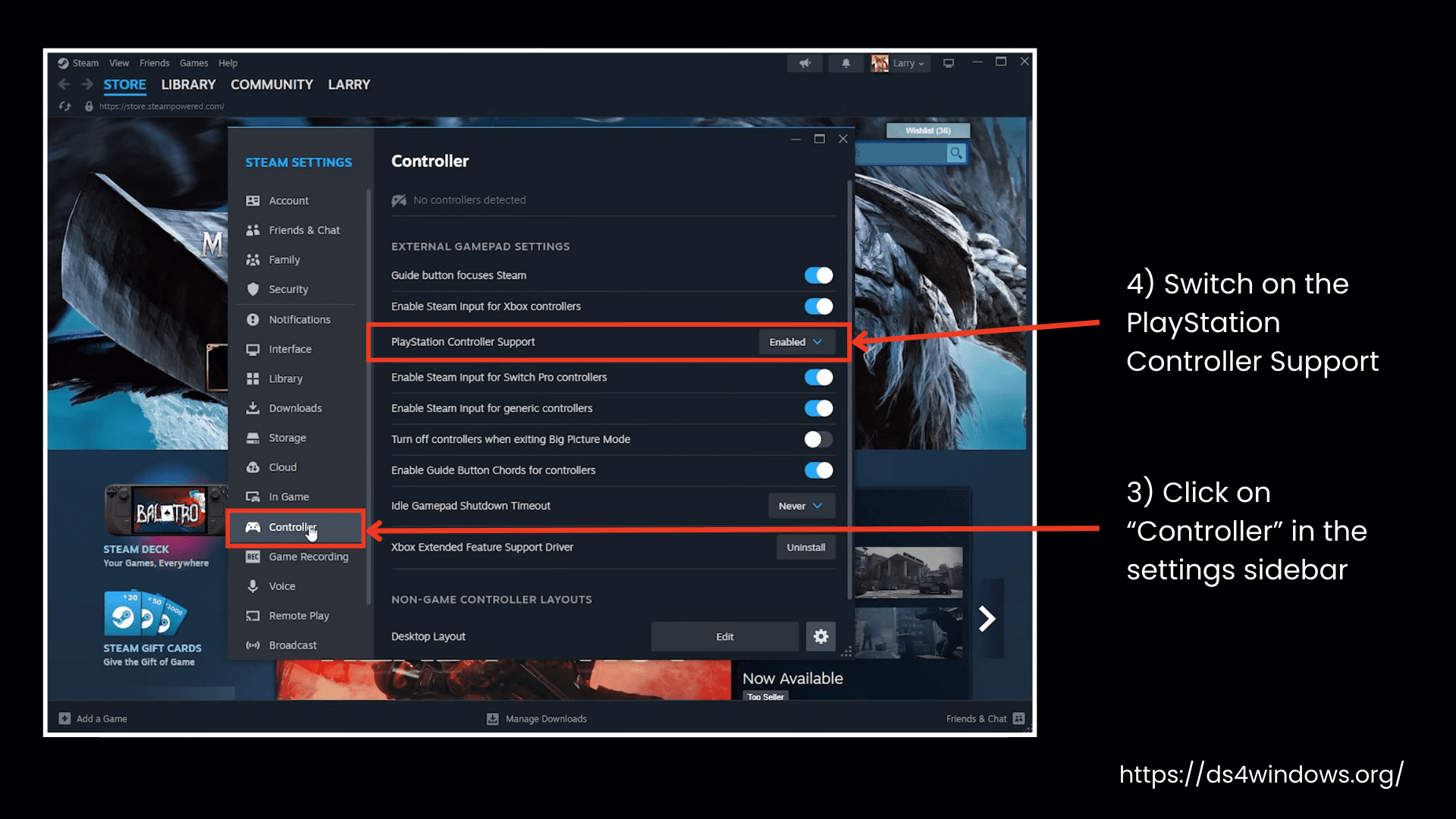1456x819 pixels.
Task: Open the Help menu
Action: tap(228, 63)
